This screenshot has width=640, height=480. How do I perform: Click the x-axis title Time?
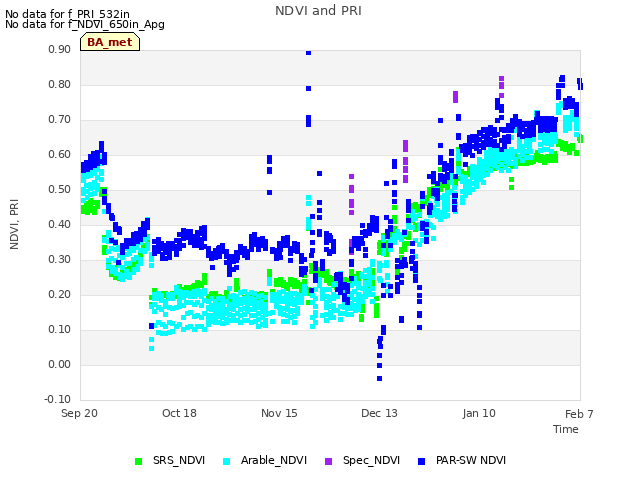point(566,429)
